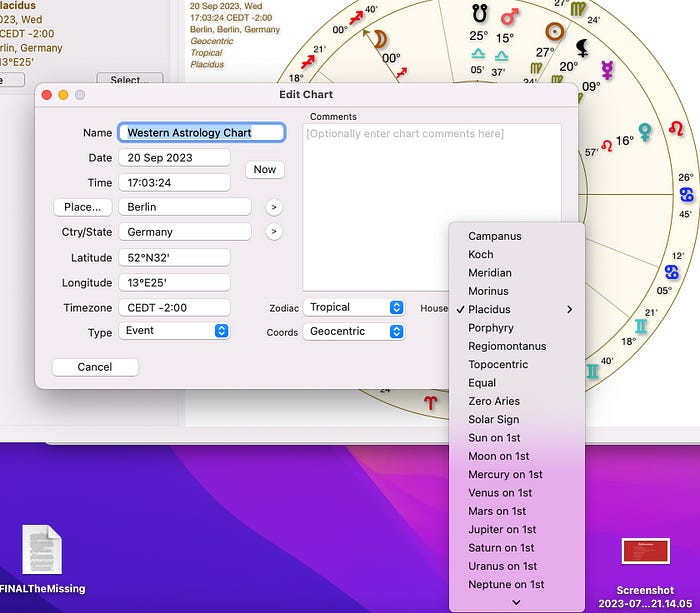Click the Aries glyph on wheel
The image size is (700, 613).
(x=430, y=403)
